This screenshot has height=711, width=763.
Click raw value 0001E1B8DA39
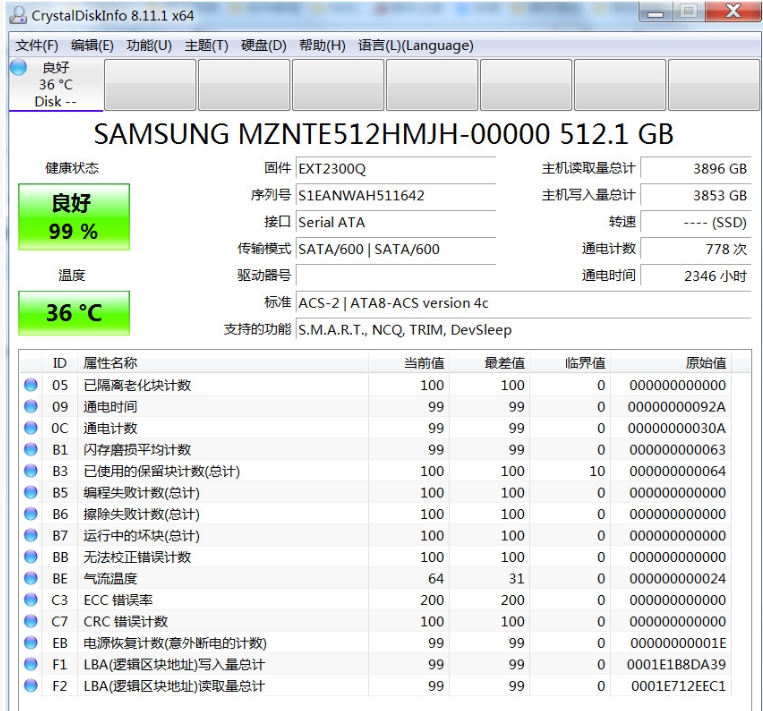(676, 665)
